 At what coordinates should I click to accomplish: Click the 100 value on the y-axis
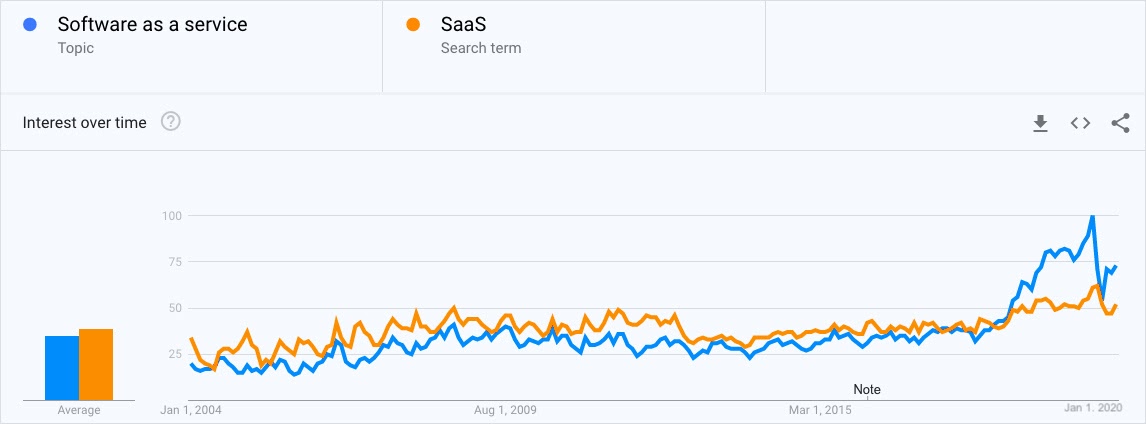click(x=171, y=216)
